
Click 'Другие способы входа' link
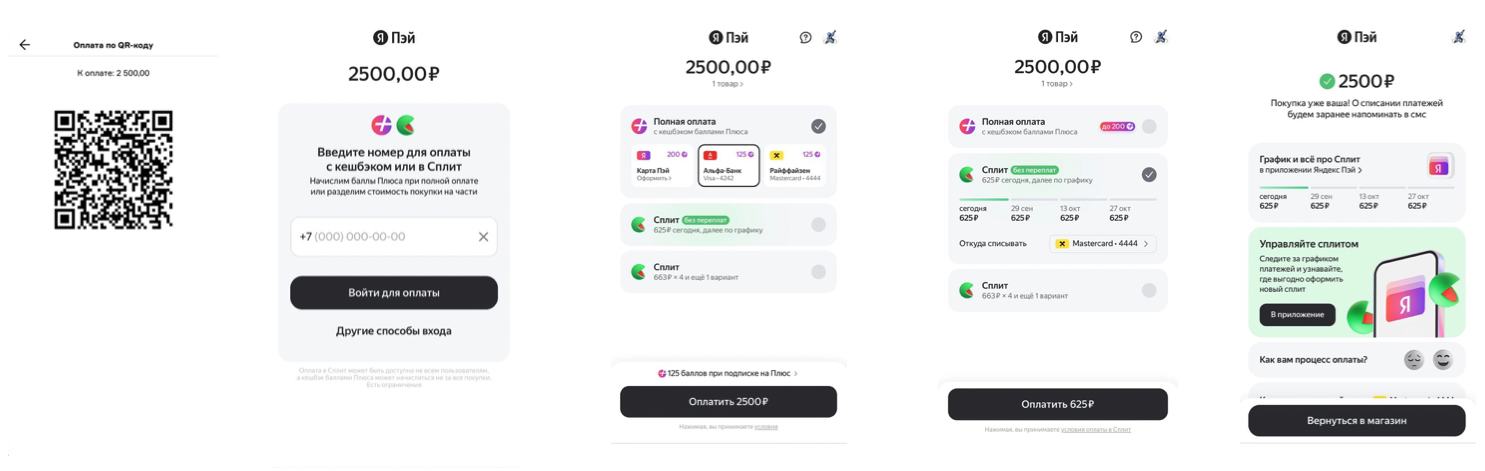[394, 331]
